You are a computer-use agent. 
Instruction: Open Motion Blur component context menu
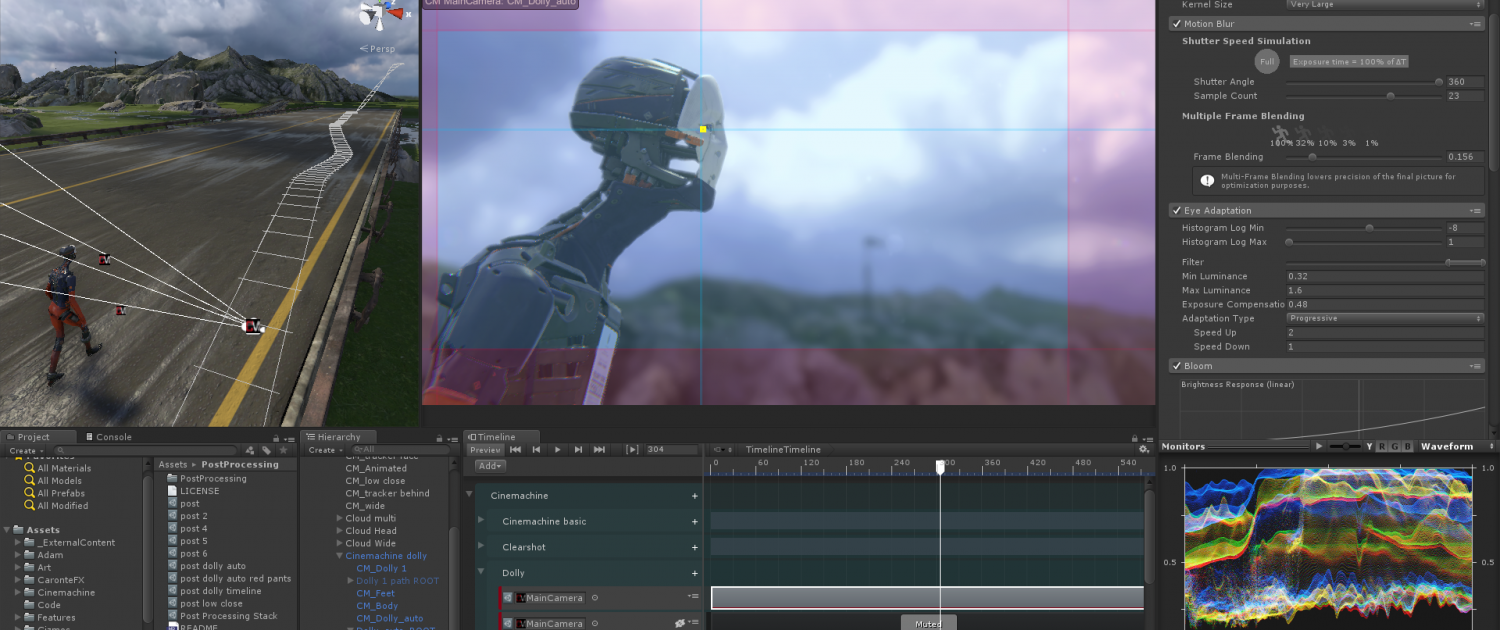point(1475,23)
